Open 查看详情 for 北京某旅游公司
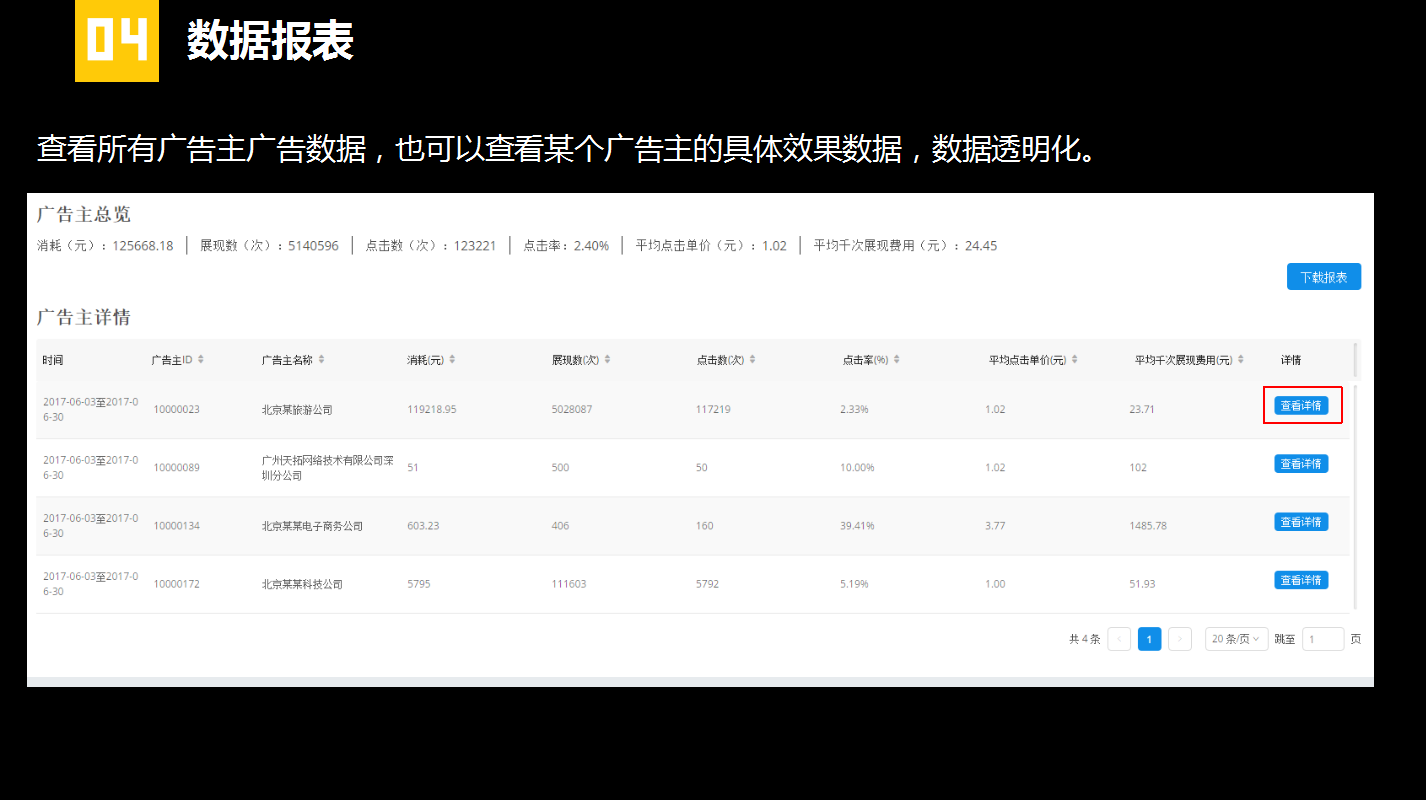Viewport: 1426px width, 800px height. click(1301, 405)
